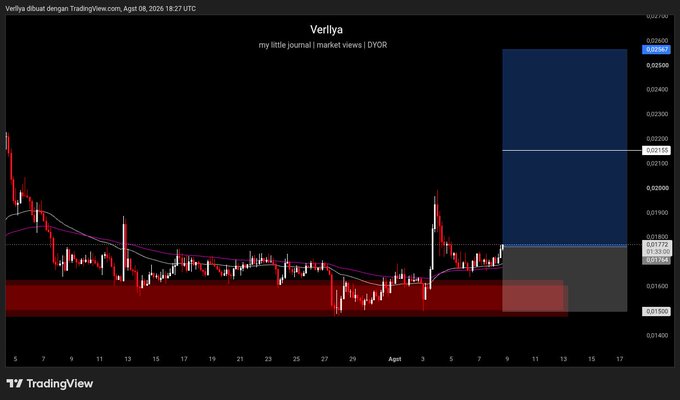Click the date label 21 on time axis
Screen dimensions: 680x400
click(x=240, y=359)
